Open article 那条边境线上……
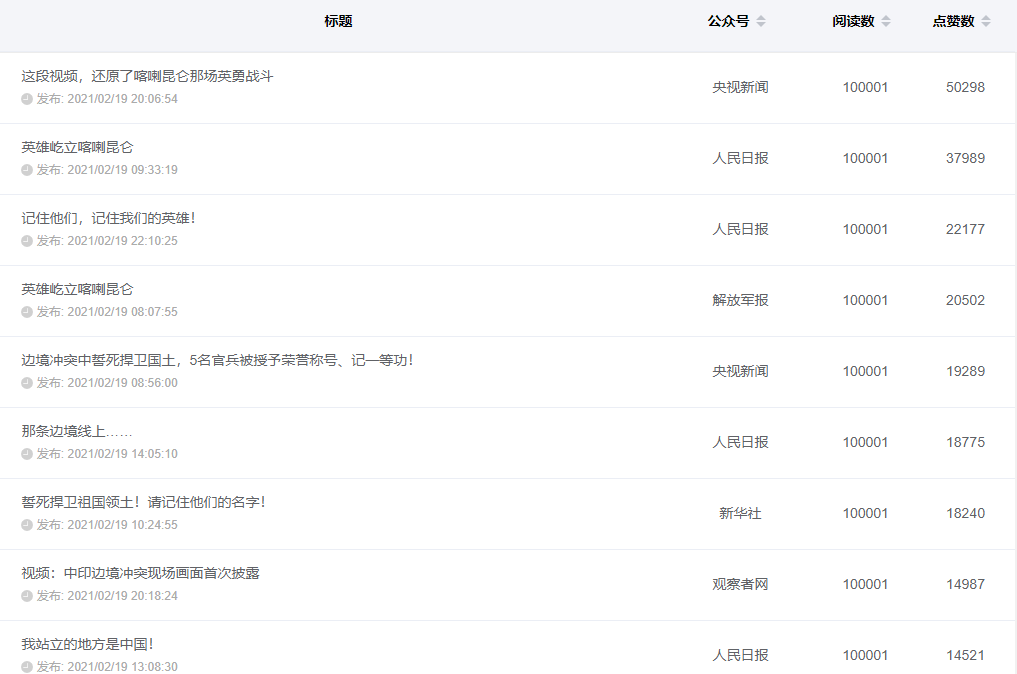 point(77,431)
